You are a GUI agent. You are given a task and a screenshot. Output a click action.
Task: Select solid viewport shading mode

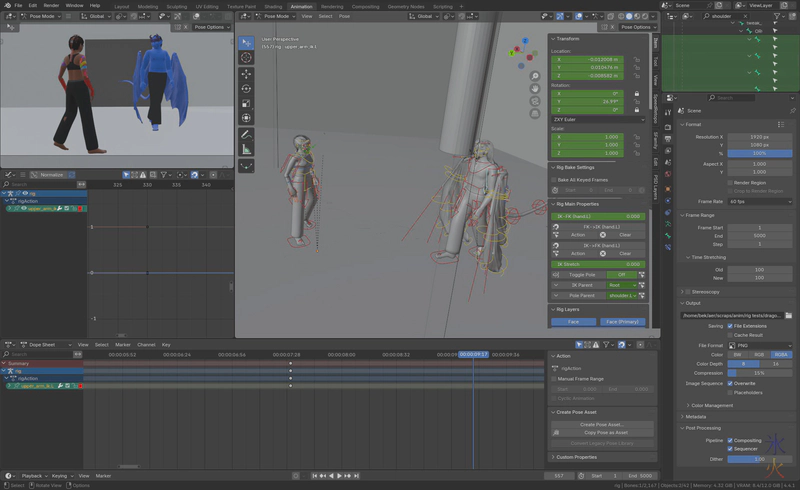pyautogui.click(x=629, y=16)
